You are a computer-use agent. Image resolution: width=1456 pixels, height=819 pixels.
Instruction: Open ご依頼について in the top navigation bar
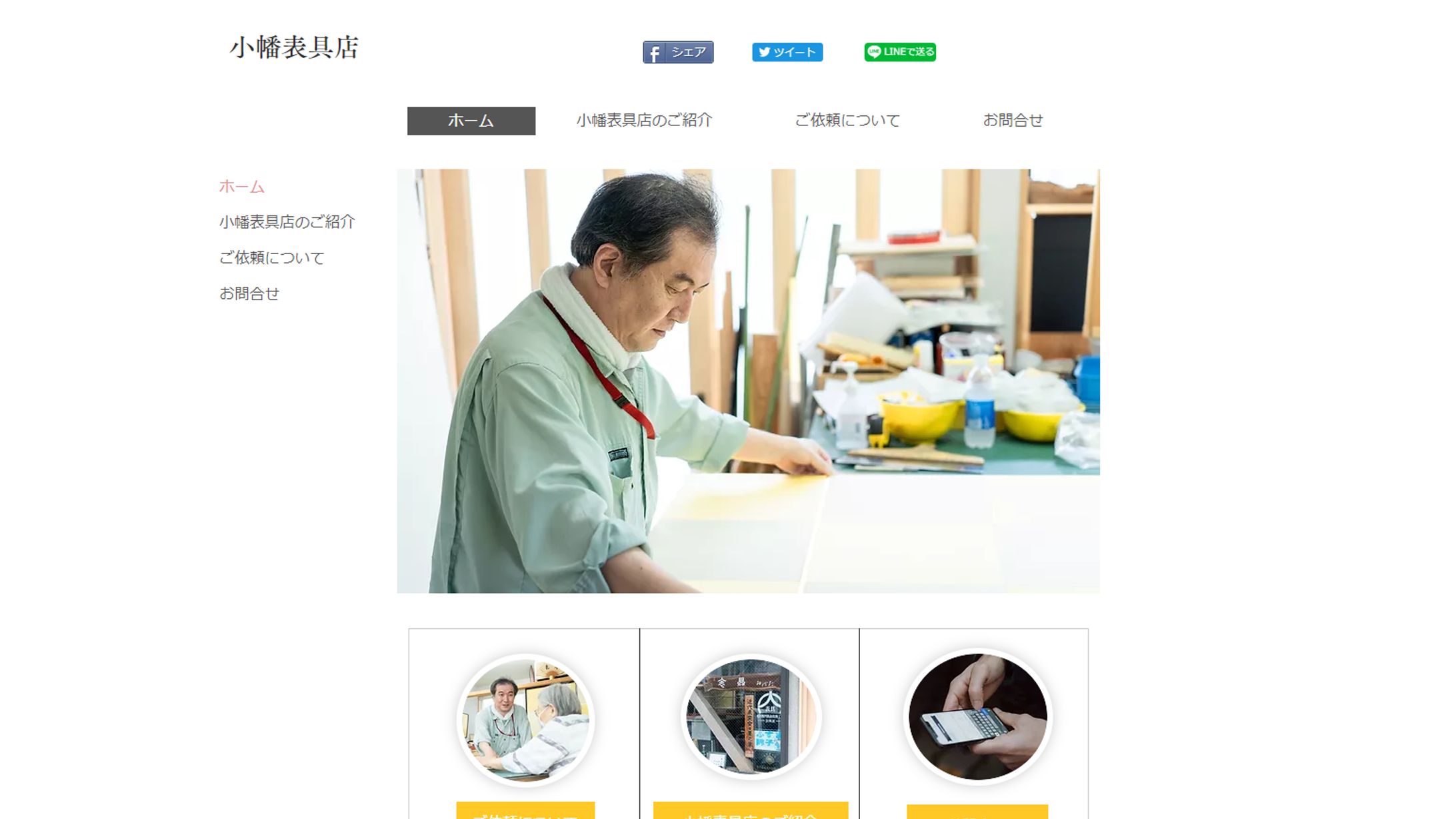pyautogui.click(x=847, y=121)
